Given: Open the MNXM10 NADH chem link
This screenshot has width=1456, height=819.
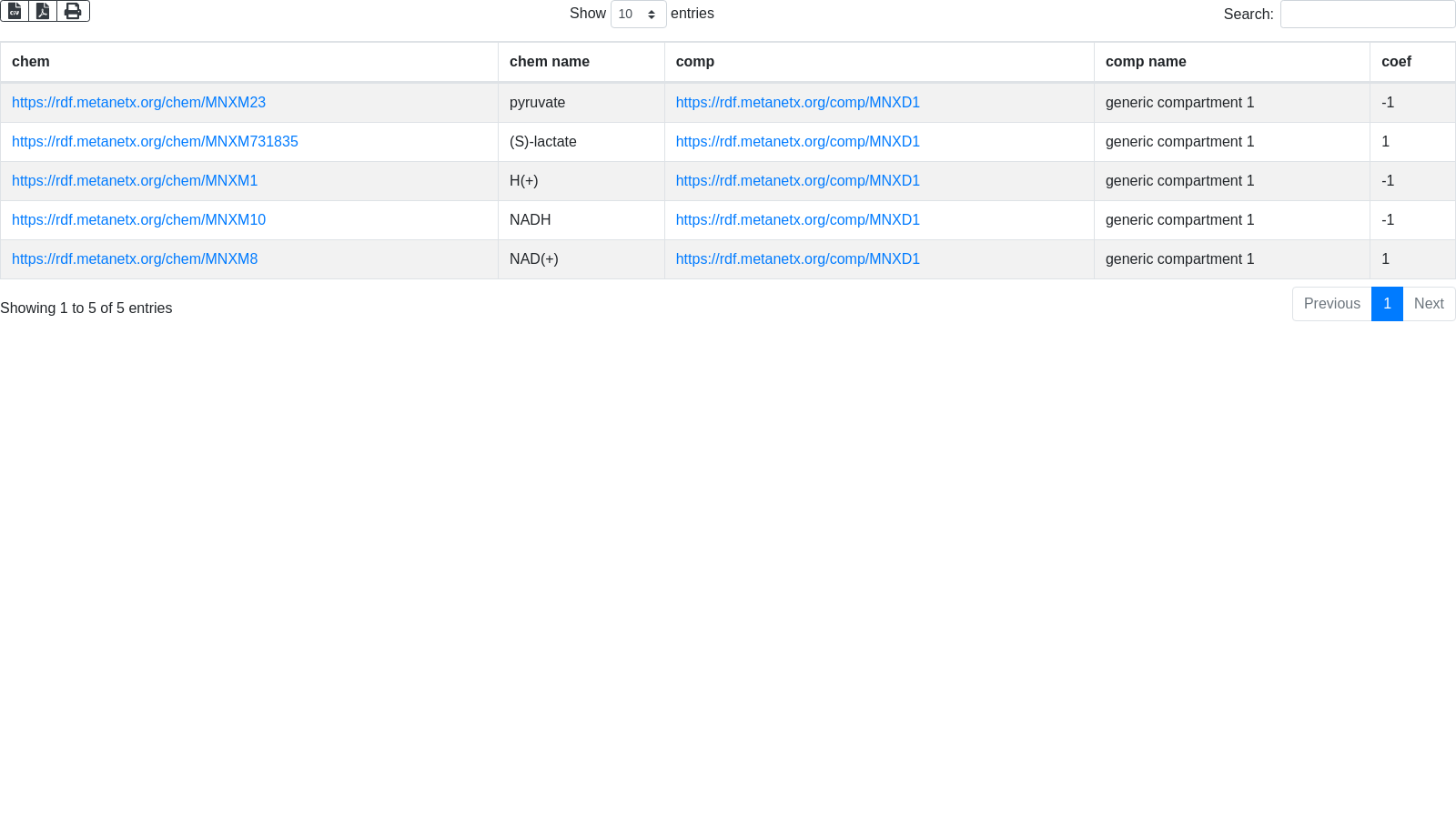Looking at the screenshot, I should click(x=138, y=220).
